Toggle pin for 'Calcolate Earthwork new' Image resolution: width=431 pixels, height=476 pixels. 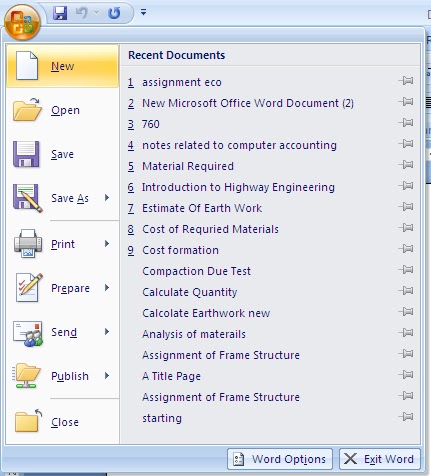click(406, 312)
